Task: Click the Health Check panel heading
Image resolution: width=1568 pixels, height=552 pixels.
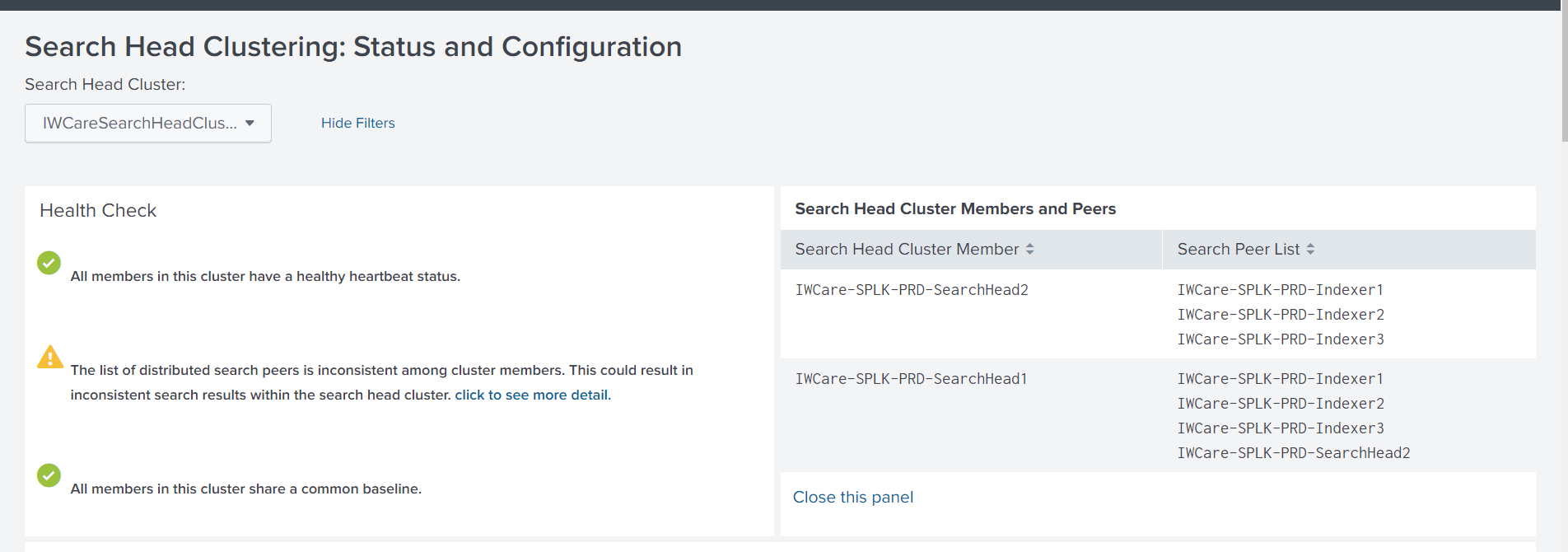Action: coord(98,211)
